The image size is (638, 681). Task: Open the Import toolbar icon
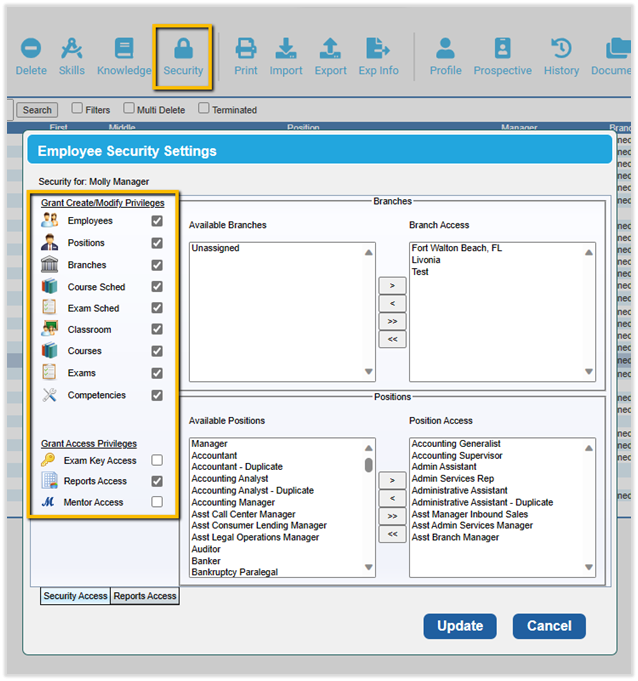(x=286, y=49)
